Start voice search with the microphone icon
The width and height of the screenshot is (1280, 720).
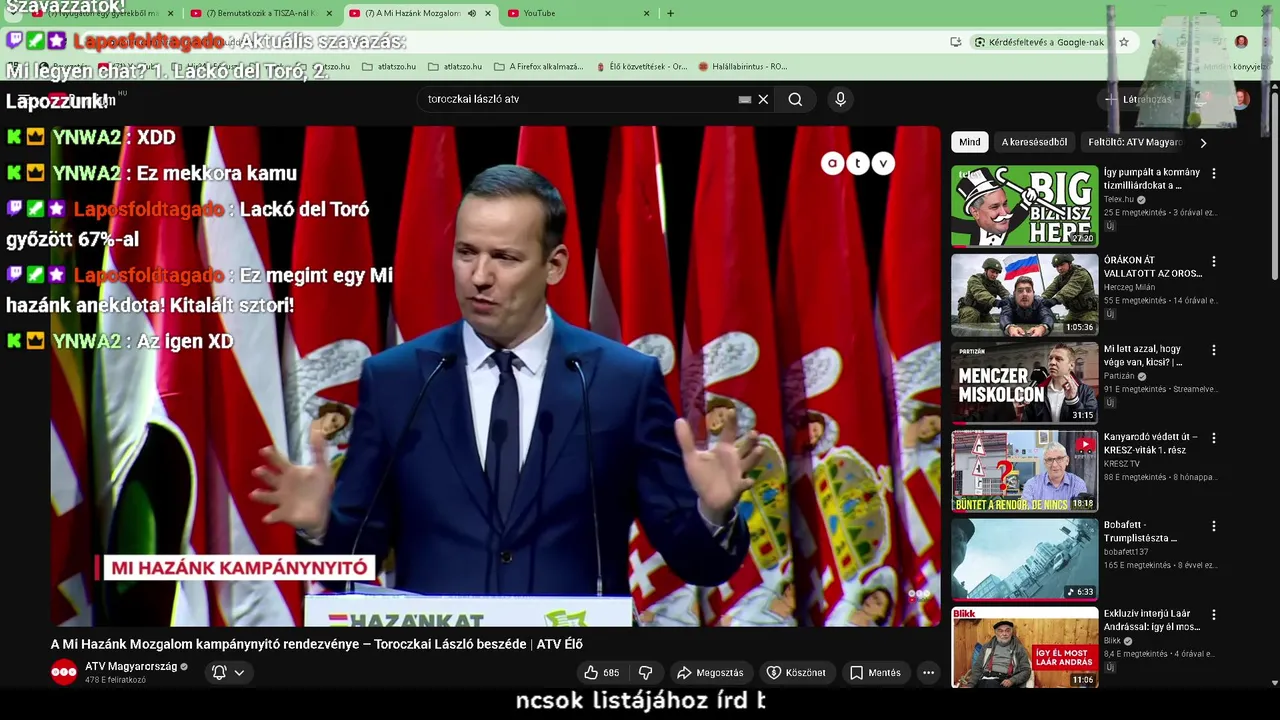[840, 99]
